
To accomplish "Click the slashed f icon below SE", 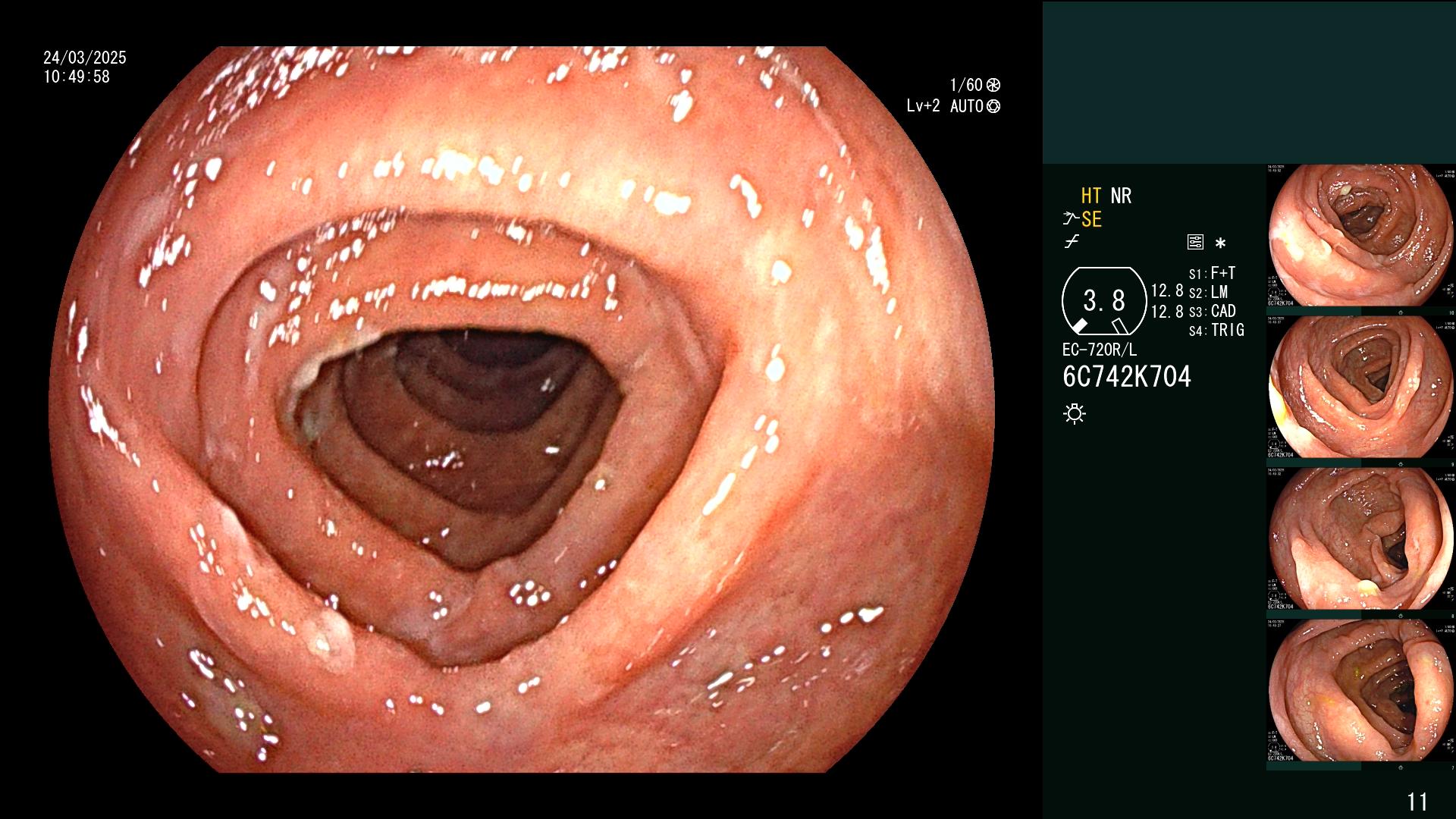I will 1072,242.
